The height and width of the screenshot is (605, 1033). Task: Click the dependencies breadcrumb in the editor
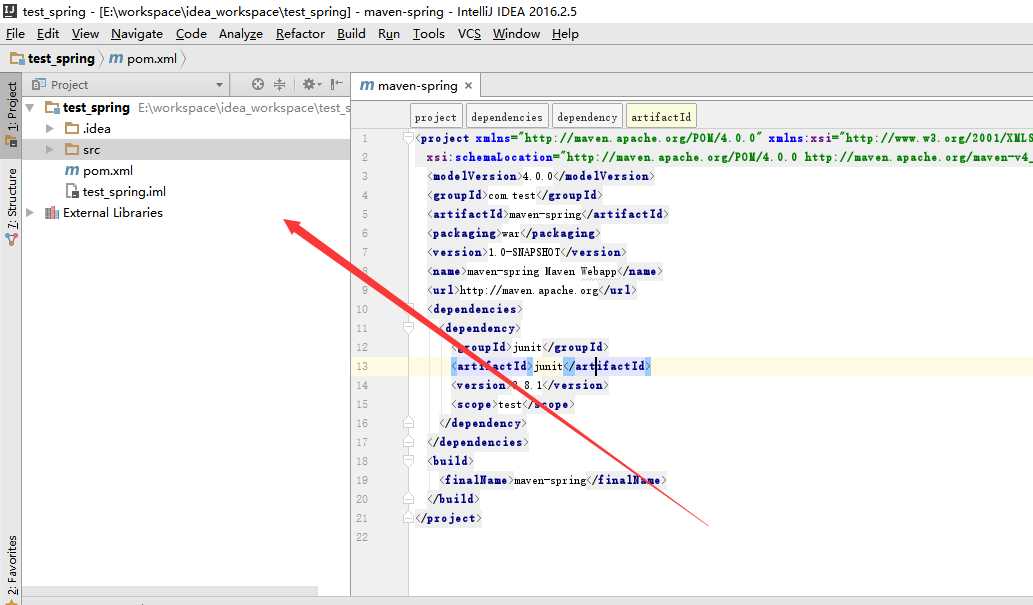[x=507, y=117]
